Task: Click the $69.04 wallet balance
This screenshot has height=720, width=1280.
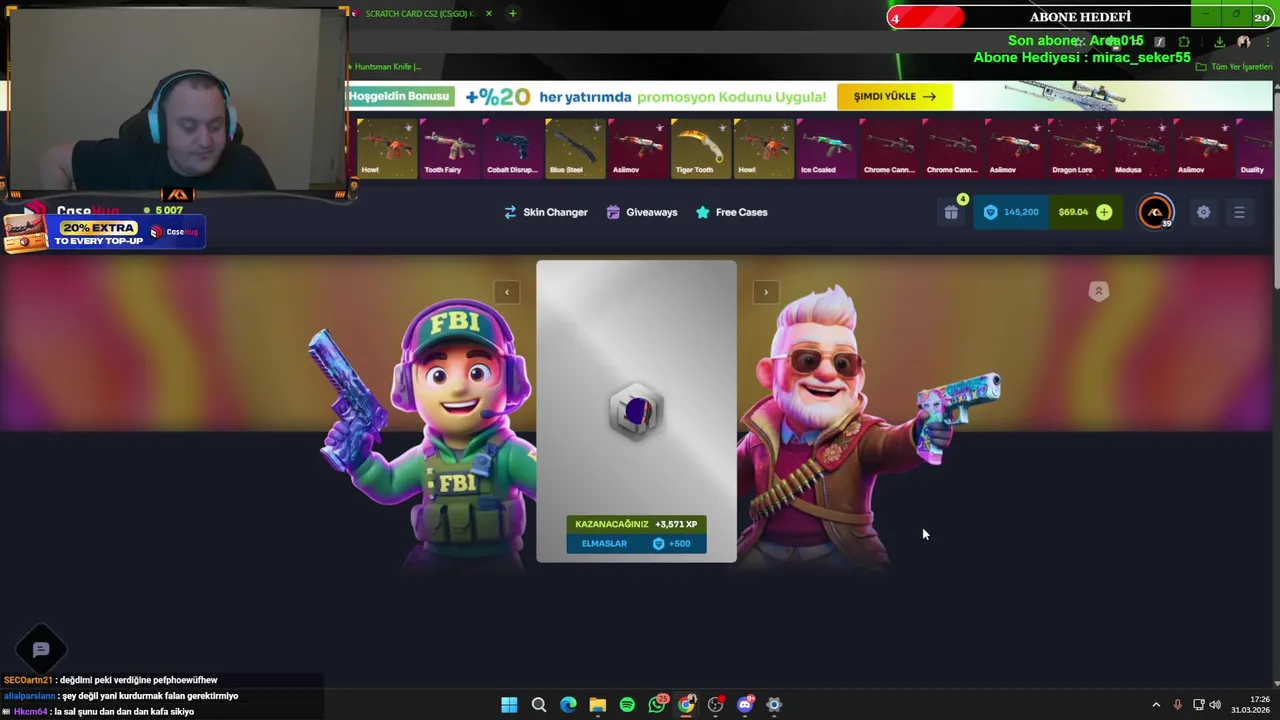Action: click(x=1072, y=212)
